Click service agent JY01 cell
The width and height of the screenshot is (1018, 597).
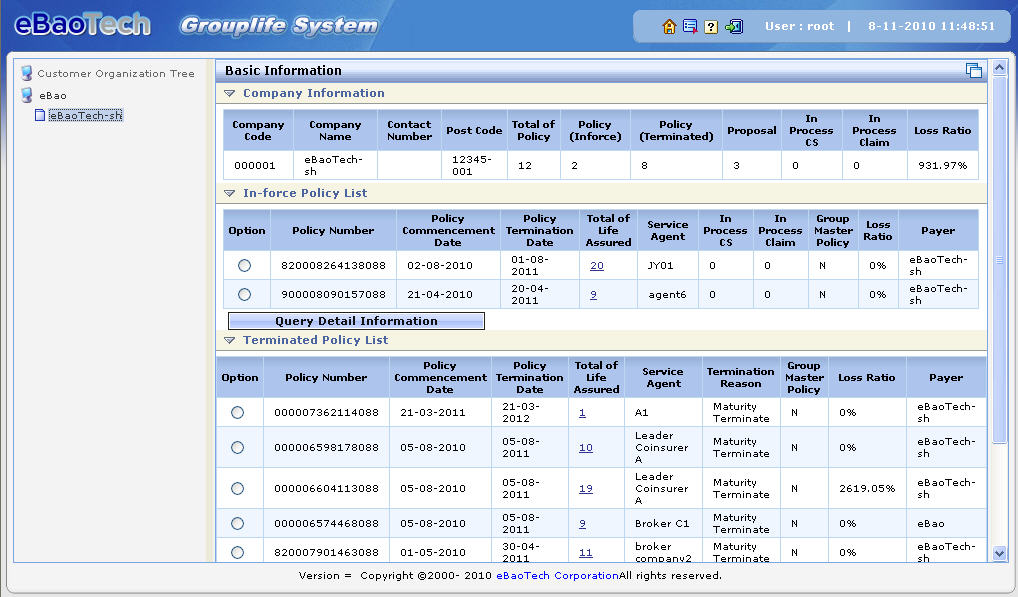click(667, 265)
